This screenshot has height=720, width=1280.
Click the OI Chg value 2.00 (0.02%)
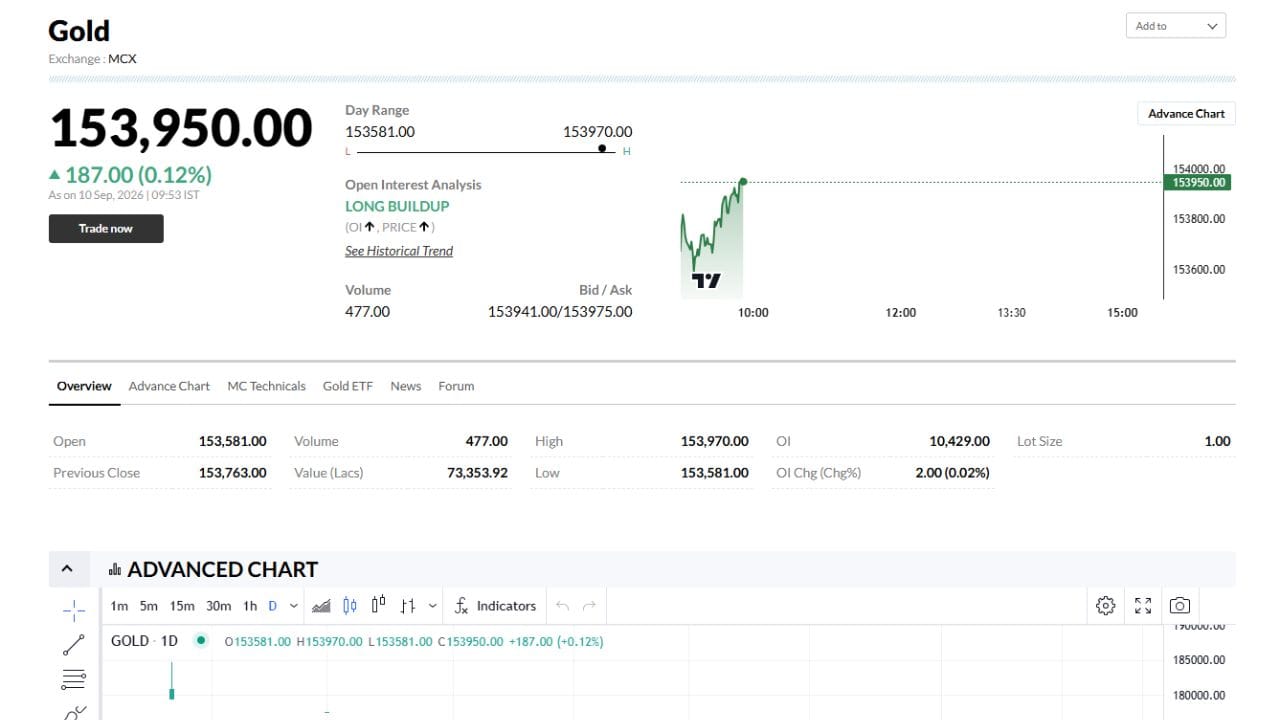(953, 473)
